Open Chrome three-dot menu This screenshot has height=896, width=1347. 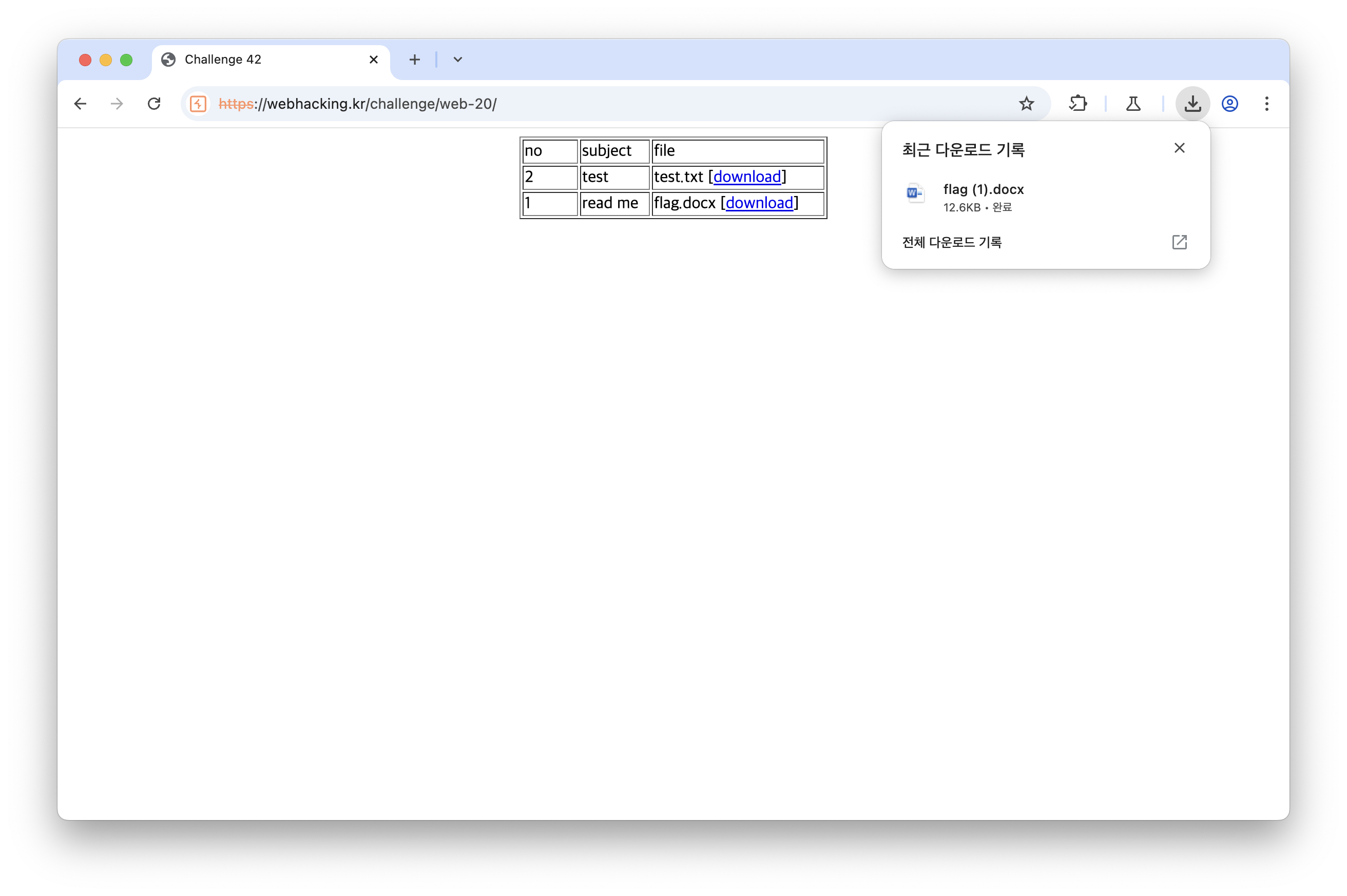tap(1266, 104)
